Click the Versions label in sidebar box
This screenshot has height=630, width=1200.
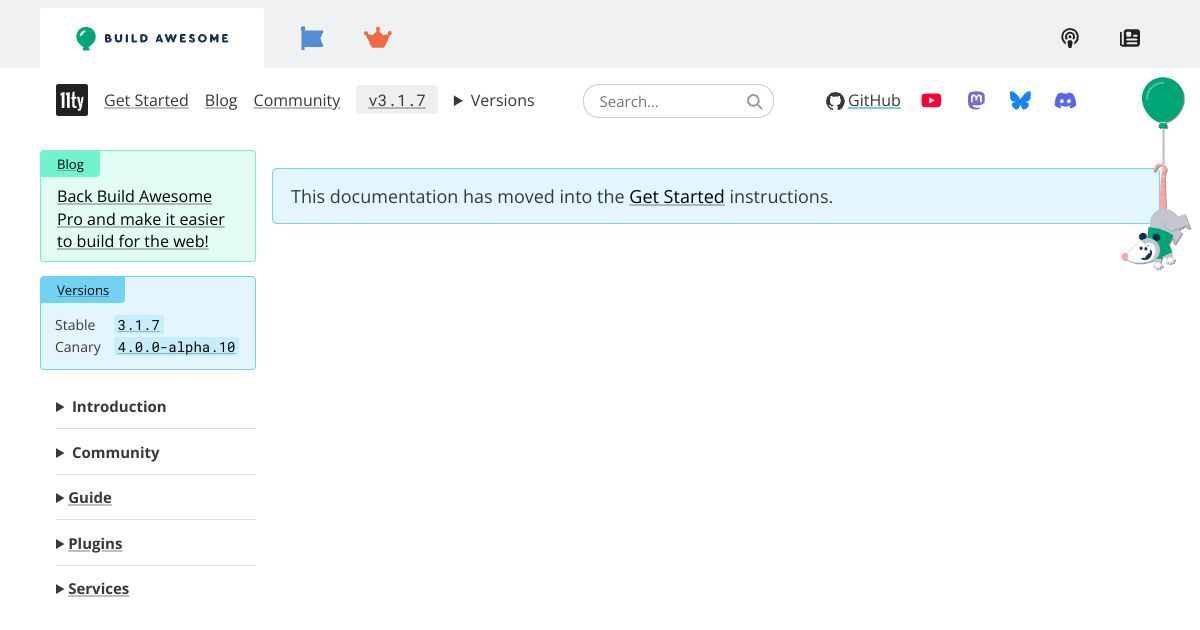click(83, 290)
